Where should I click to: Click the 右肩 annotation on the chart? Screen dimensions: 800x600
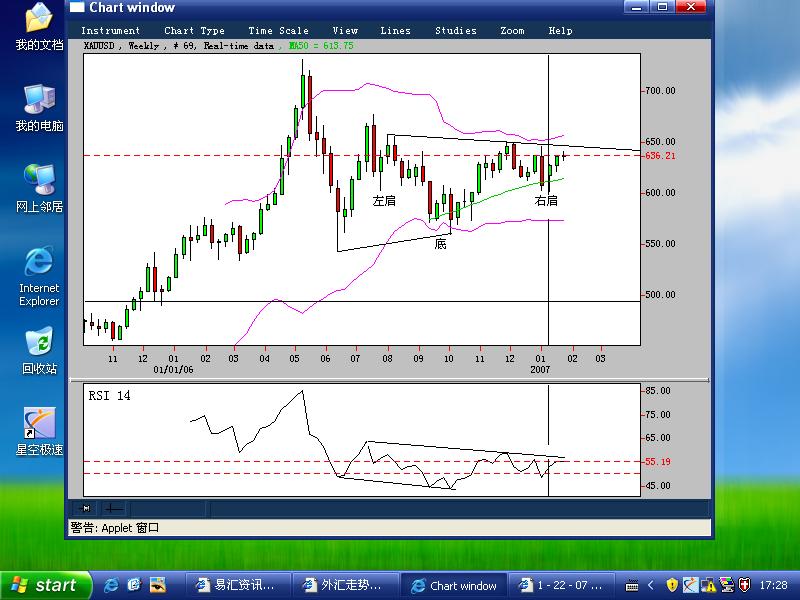(x=546, y=201)
